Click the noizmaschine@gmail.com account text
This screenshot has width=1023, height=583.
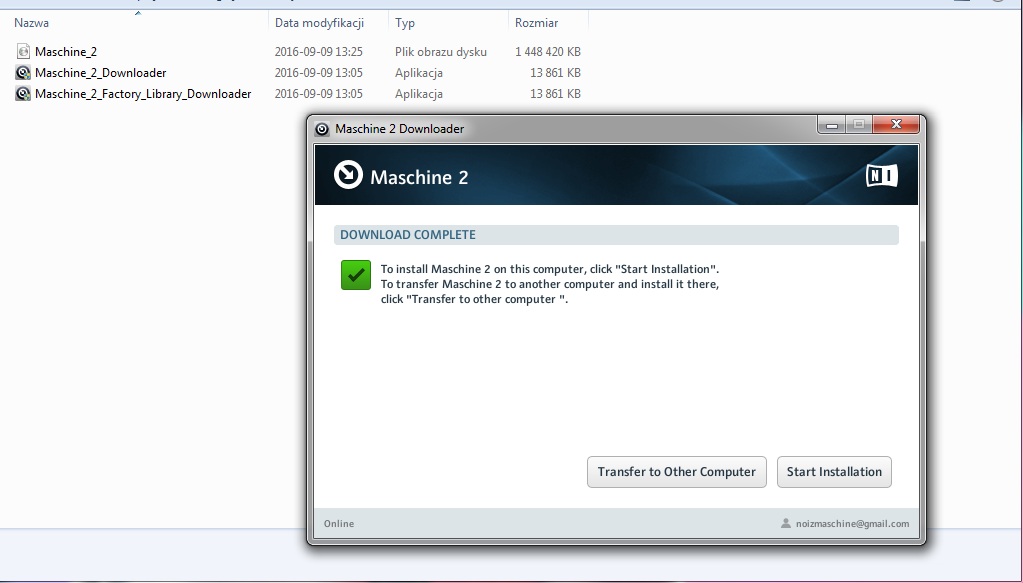[x=852, y=524]
